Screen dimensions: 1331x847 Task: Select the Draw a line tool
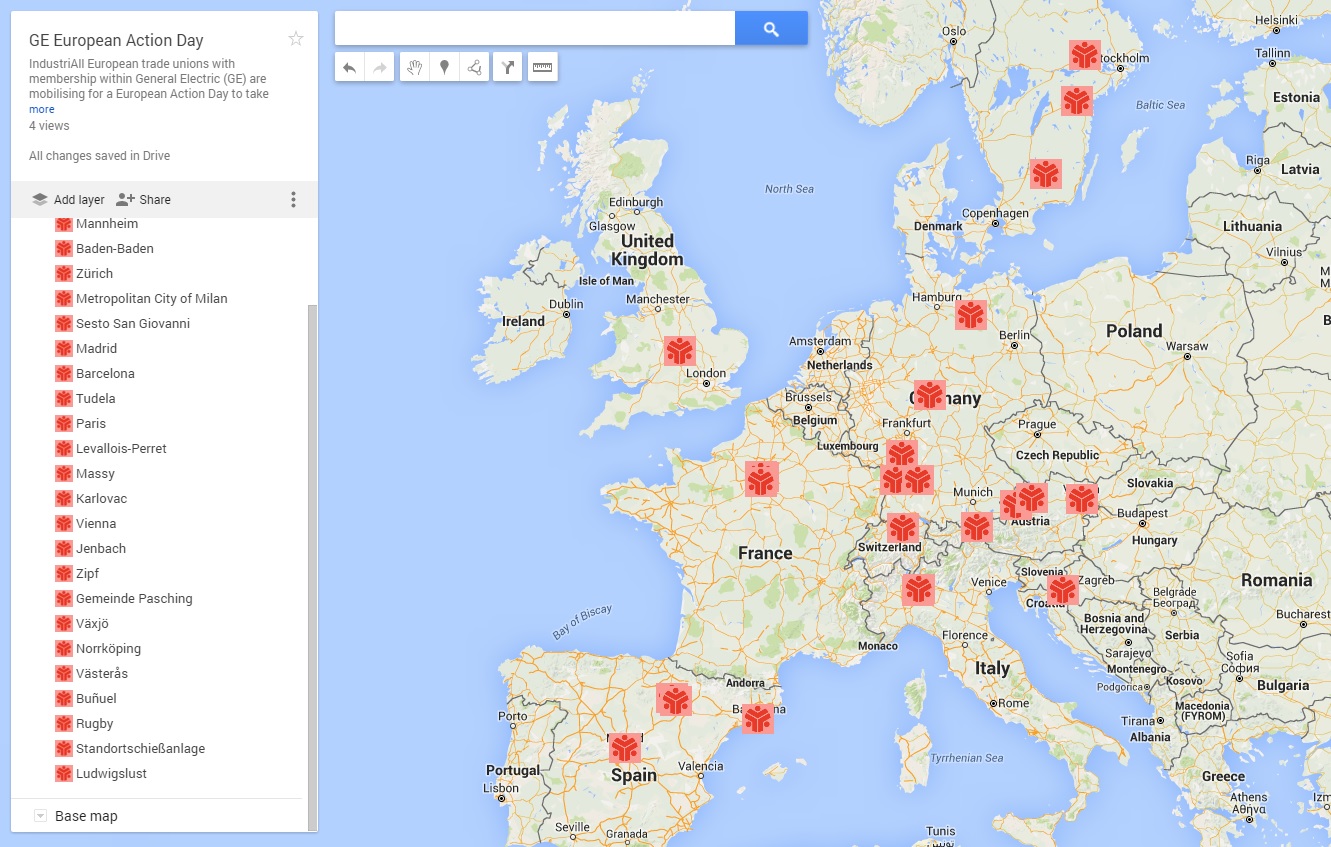click(x=472, y=67)
